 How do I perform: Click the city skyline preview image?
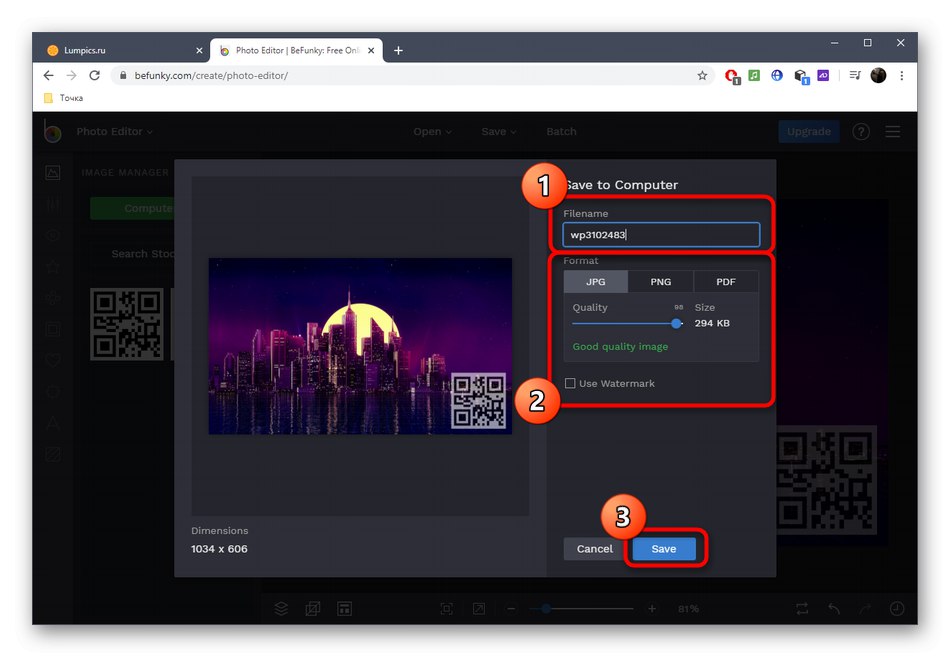[x=360, y=346]
